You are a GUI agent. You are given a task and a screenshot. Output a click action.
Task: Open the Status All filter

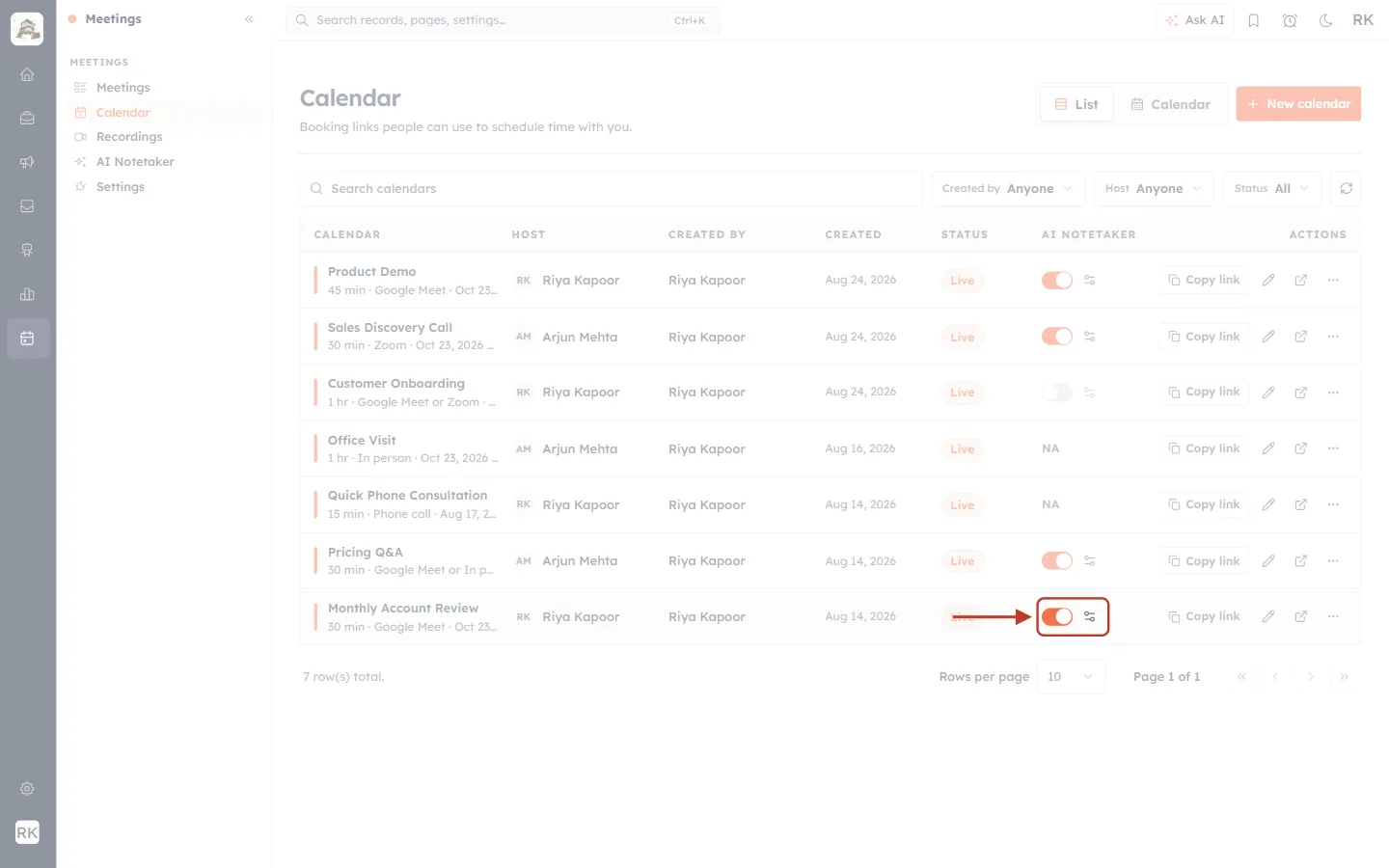point(1271,188)
